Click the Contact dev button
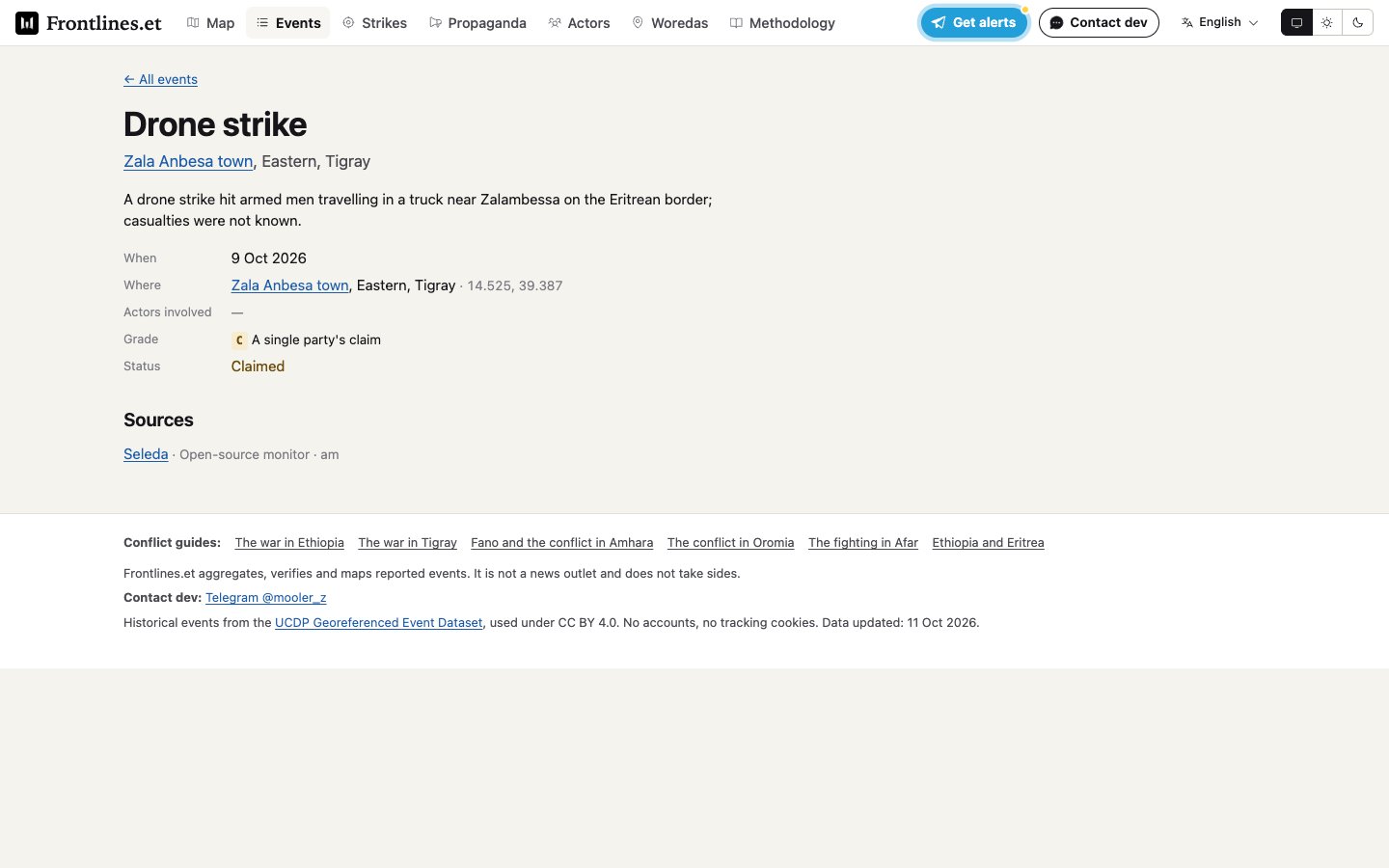This screenshot has height=868, width=1389. [1099, 22]
